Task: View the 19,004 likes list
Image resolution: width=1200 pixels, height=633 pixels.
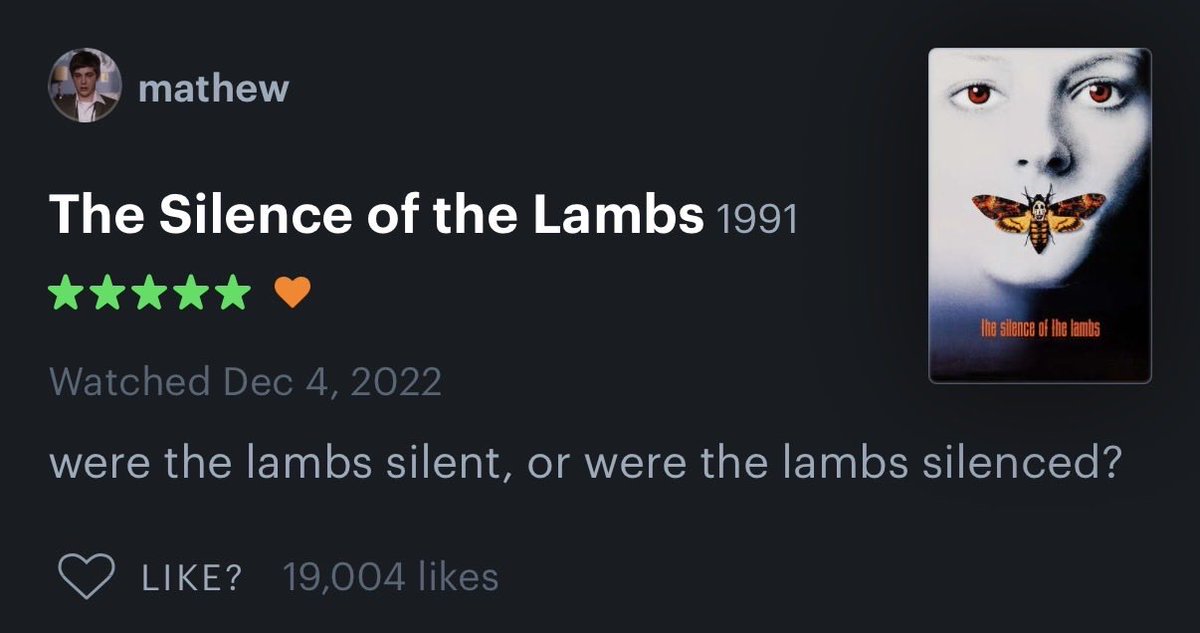Action: [x=390, y=577]
